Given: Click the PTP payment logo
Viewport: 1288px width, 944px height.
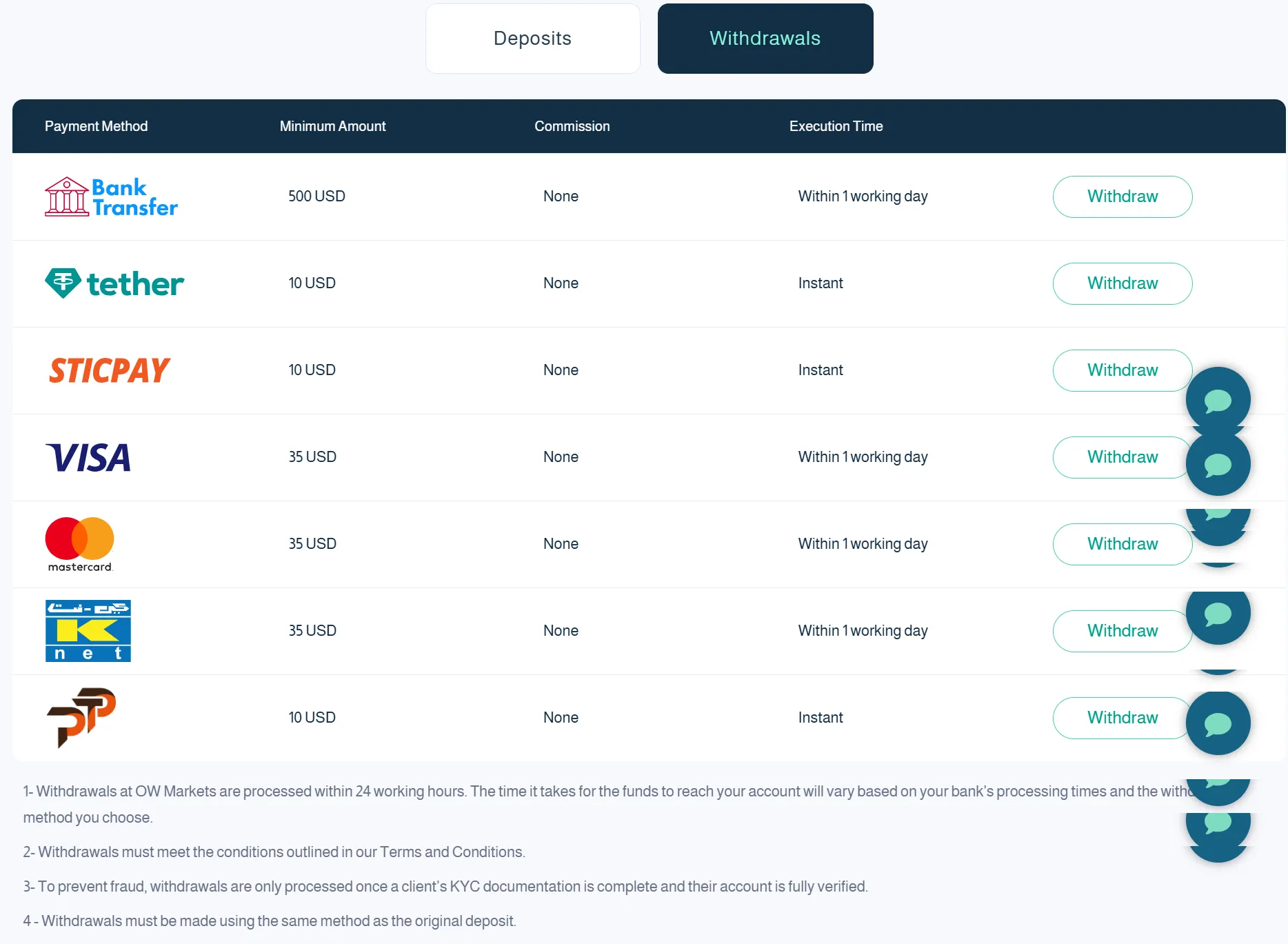Looking at the screenshot, I should pos(81,717).
